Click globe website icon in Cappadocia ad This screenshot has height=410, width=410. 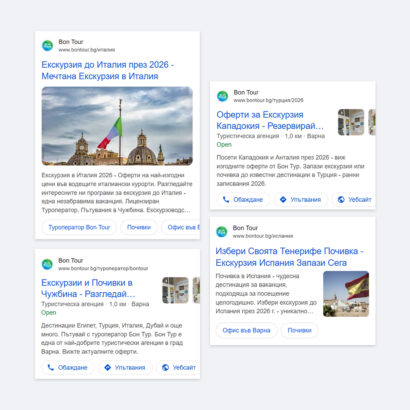click(341, 199)
